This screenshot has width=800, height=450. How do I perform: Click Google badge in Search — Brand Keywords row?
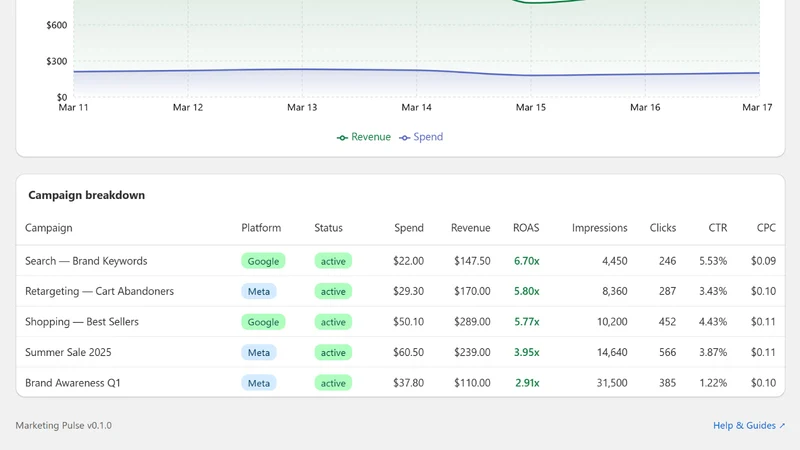[x=263, y=261]
